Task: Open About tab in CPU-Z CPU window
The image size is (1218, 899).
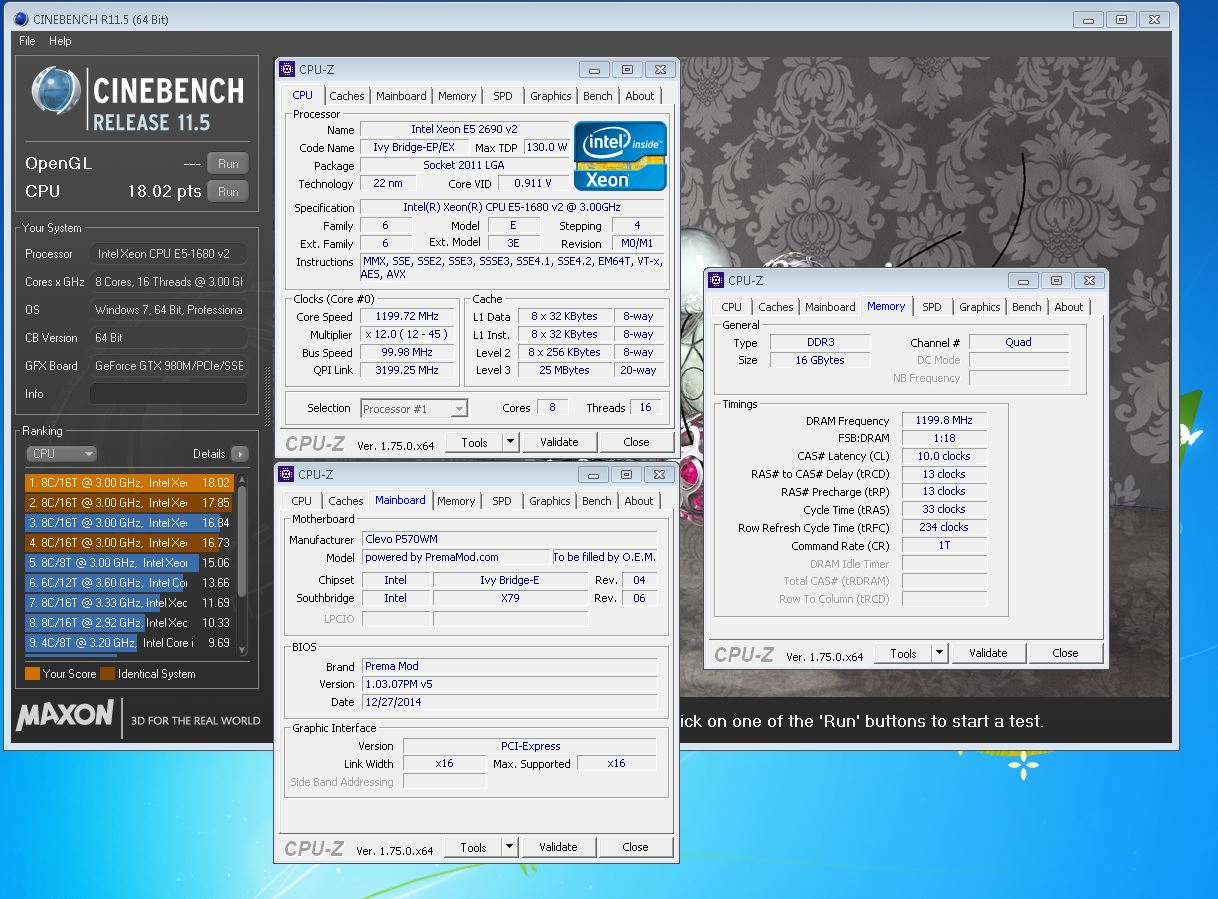Action: coord(640,96)
